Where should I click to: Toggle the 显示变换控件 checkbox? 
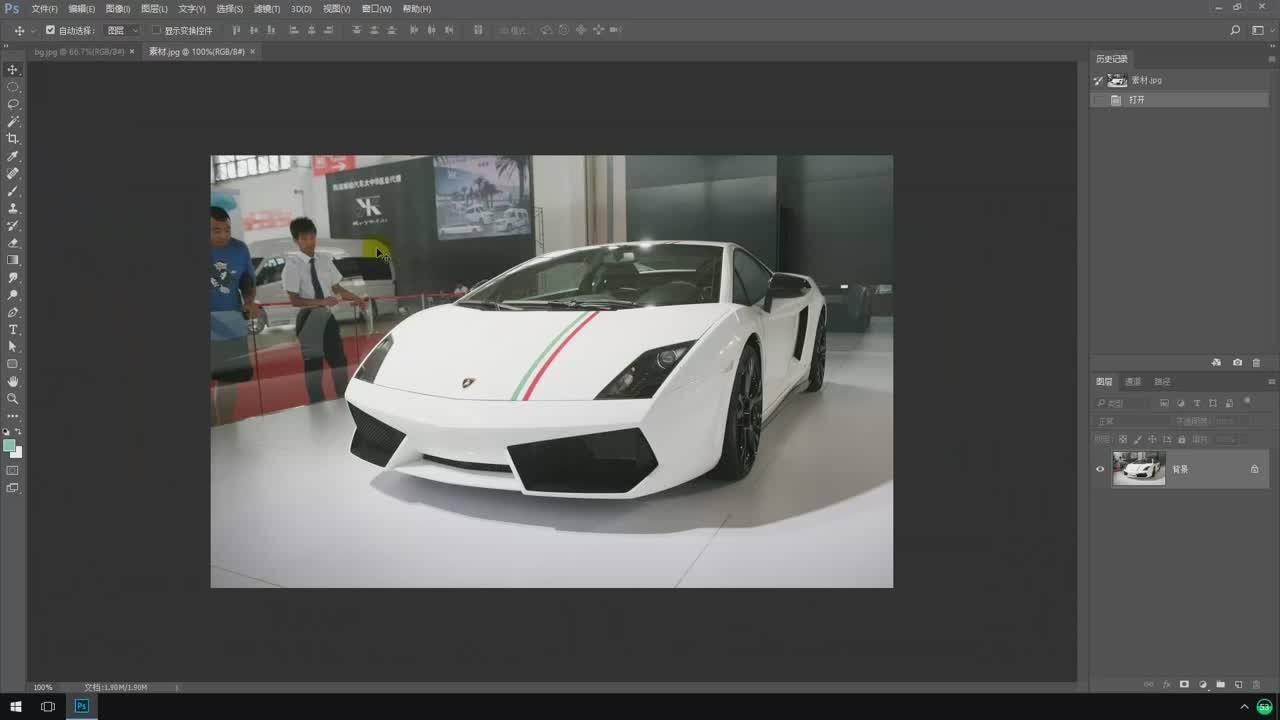(x=156, y=30)
